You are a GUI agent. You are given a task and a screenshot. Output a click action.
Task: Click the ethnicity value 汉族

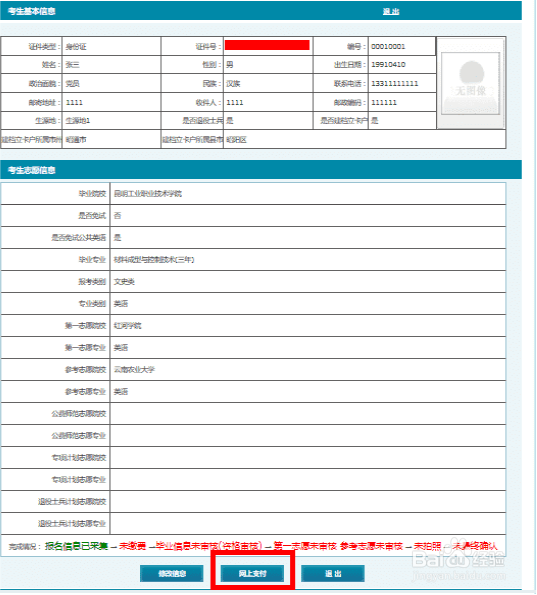(x=233, y=84)
